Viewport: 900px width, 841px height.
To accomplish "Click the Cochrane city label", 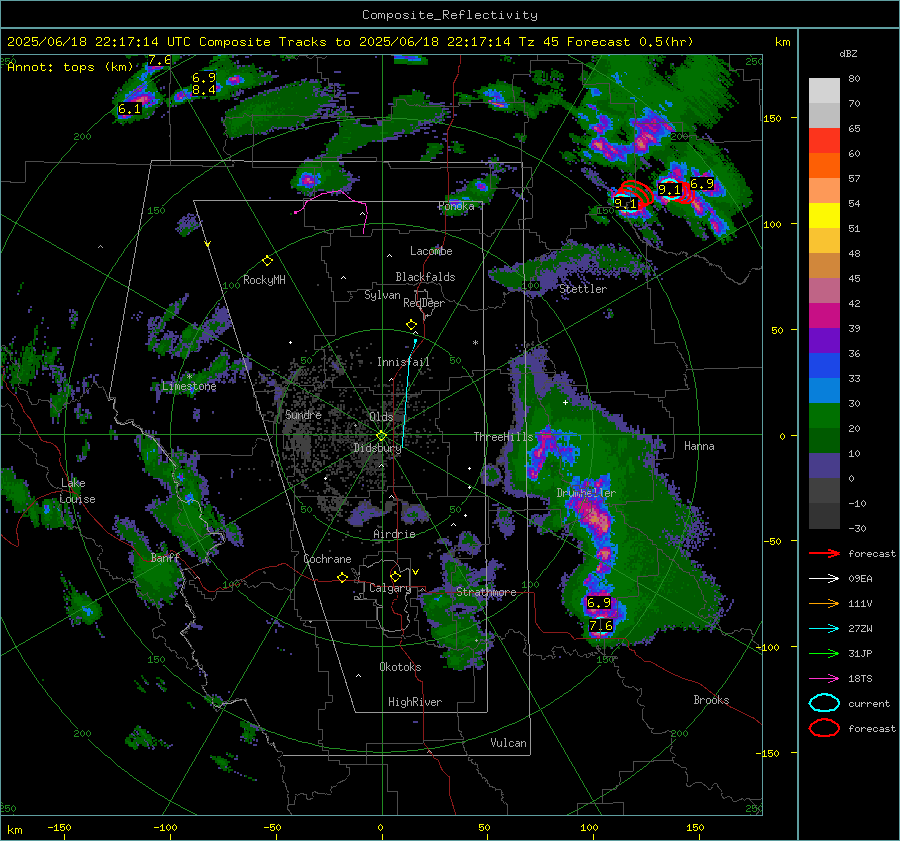I will click(327, 559).
